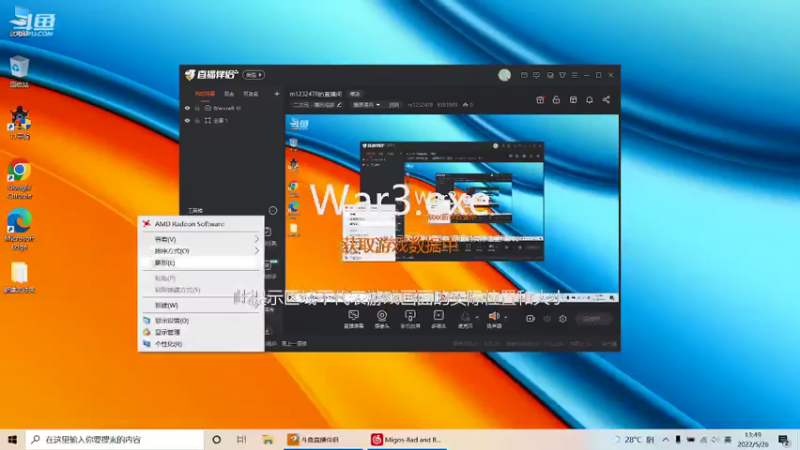Expand the speaker options arrow
This screenshot has width=800, height=450.
[x=506, y=317]
